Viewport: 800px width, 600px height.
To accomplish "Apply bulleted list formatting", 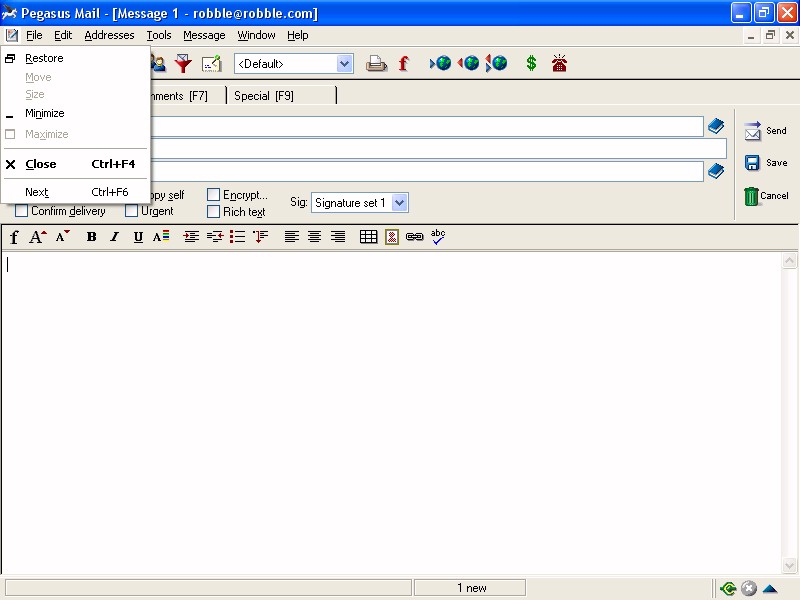I will (x=237, y=237).
